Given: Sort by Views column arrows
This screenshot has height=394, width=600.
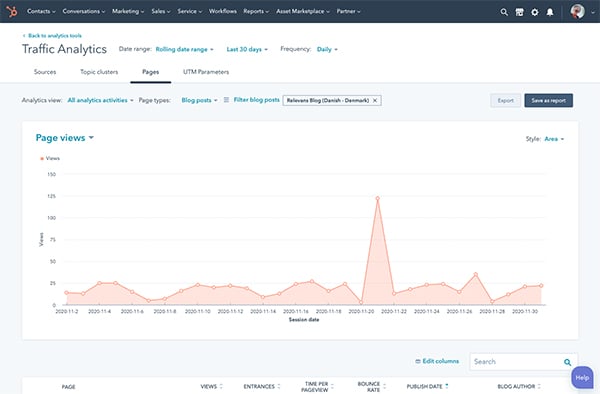Looking at the screenshot, I should point(221,386).
